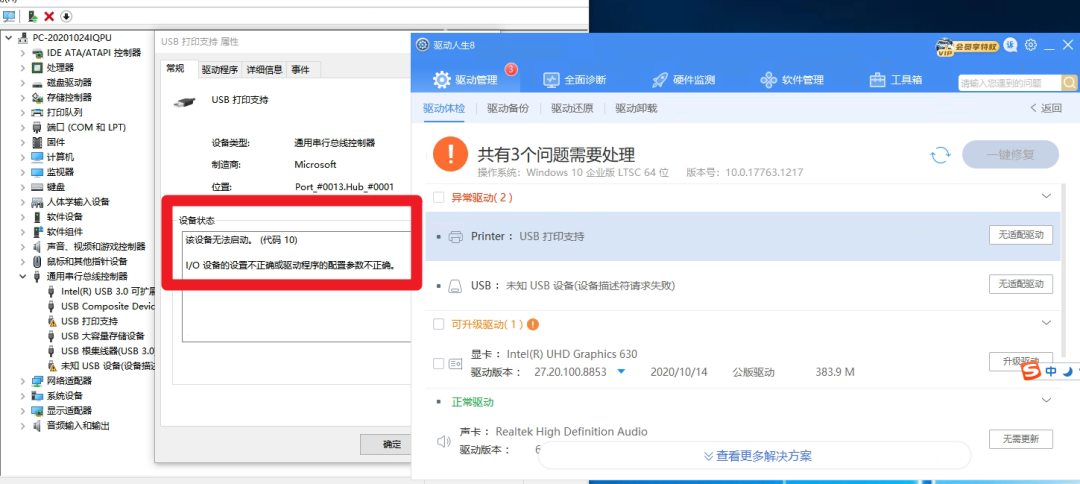Select the 驱动还原 sub-tab

572,108
